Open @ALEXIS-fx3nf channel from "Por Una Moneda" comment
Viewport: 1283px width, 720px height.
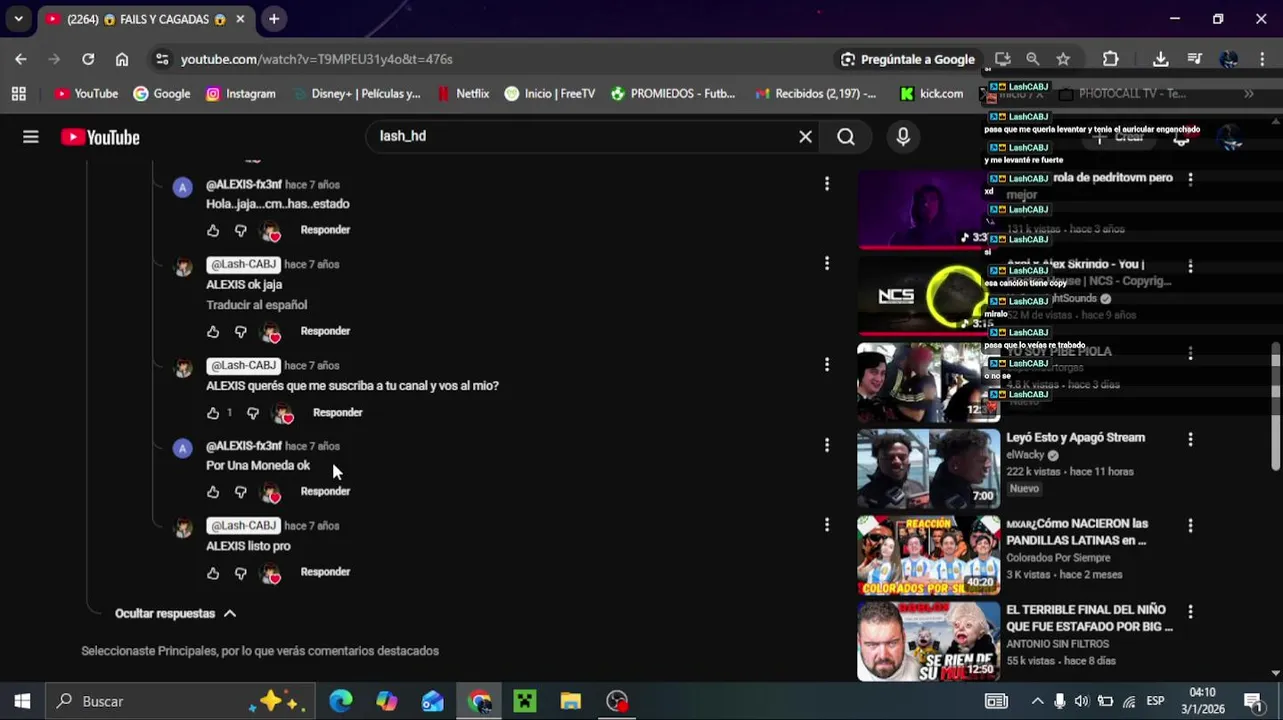(243, 446)
